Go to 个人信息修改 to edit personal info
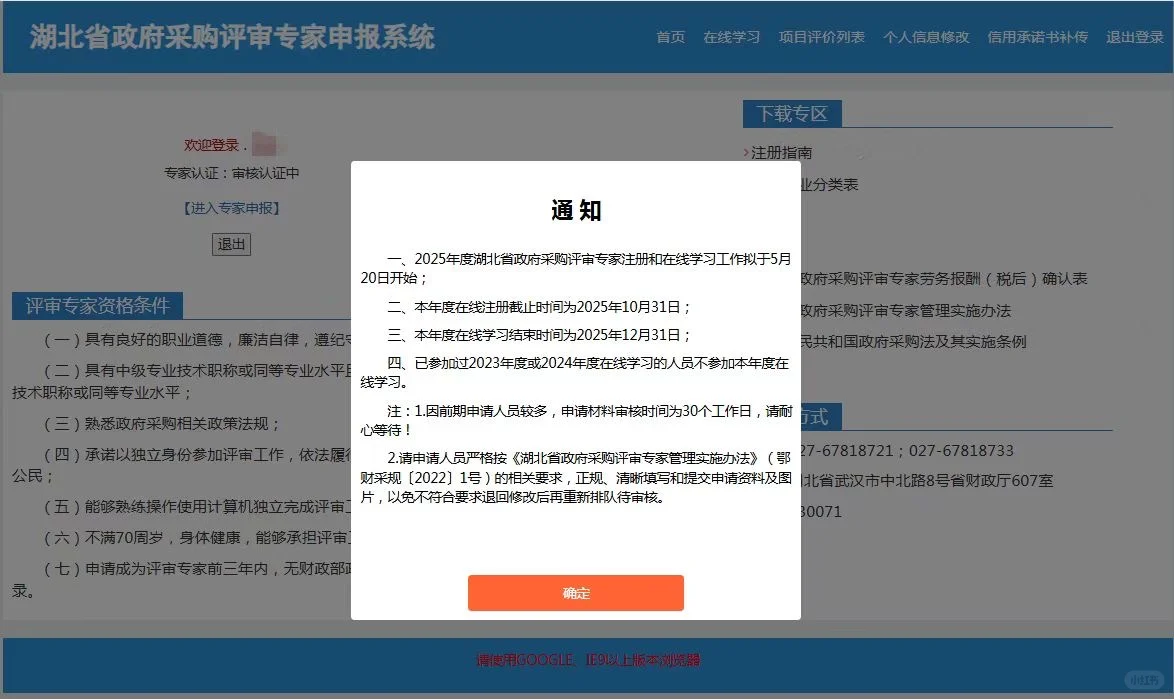 pos(926,37)
